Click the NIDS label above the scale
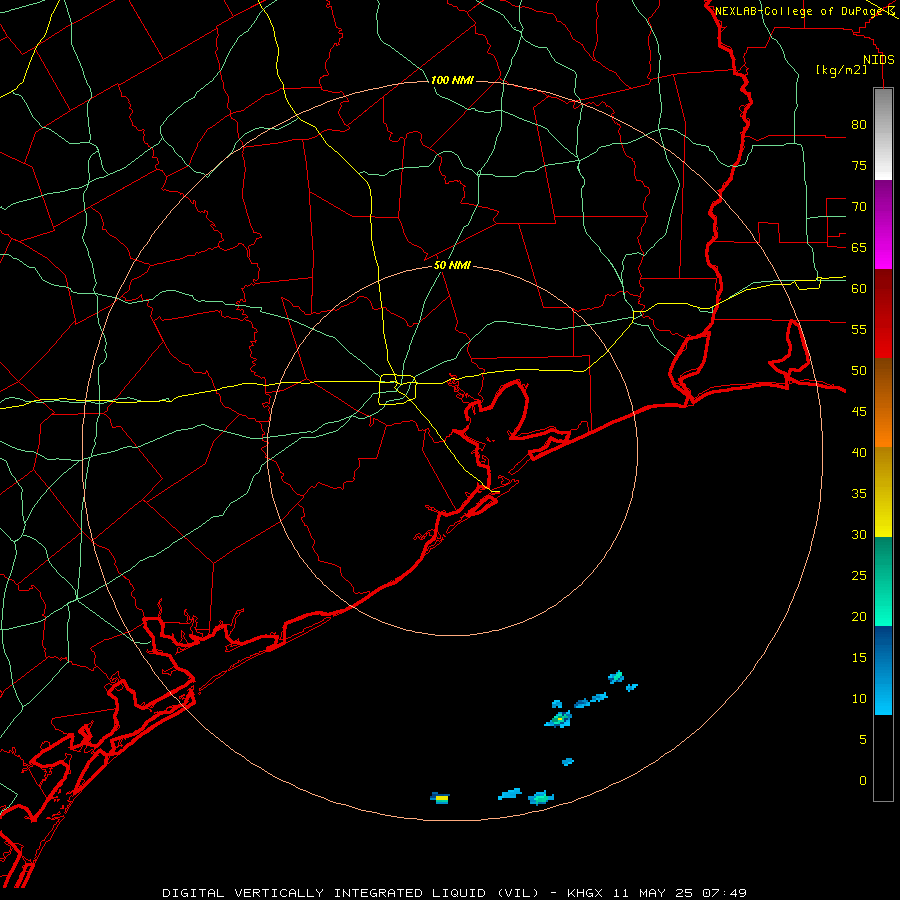 click(878, 60)
